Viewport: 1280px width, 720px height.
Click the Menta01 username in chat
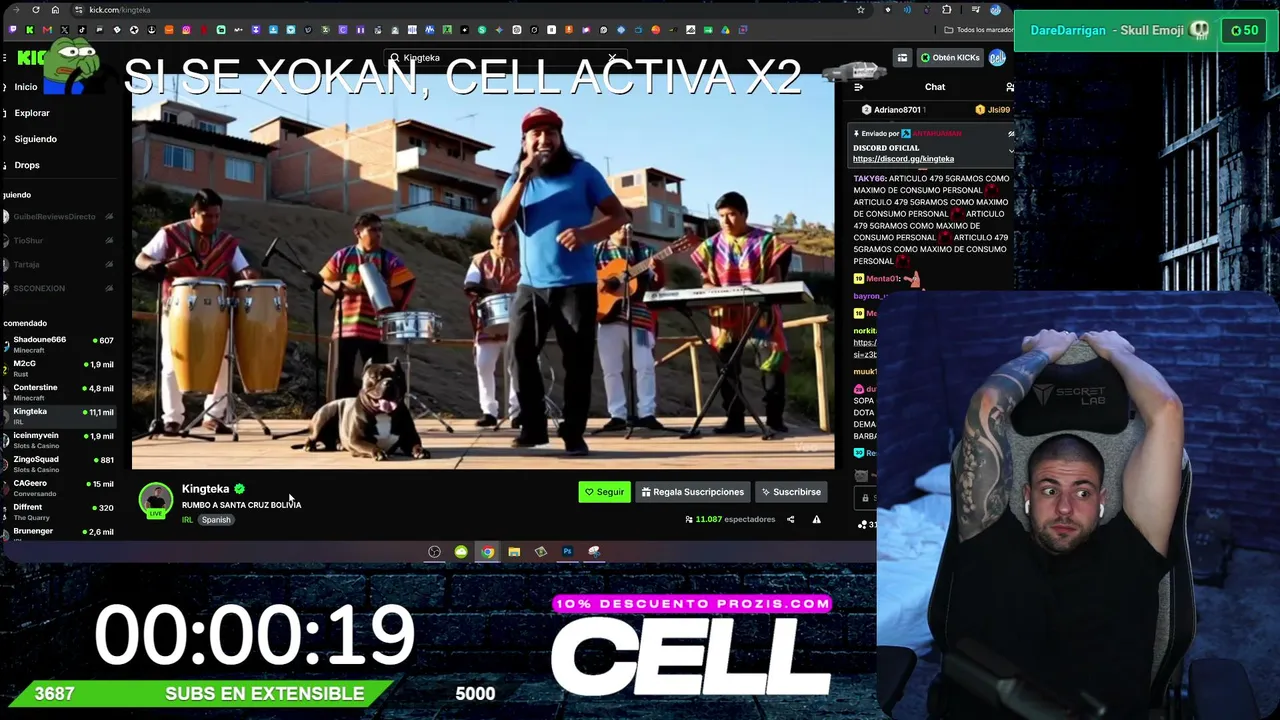883,279
